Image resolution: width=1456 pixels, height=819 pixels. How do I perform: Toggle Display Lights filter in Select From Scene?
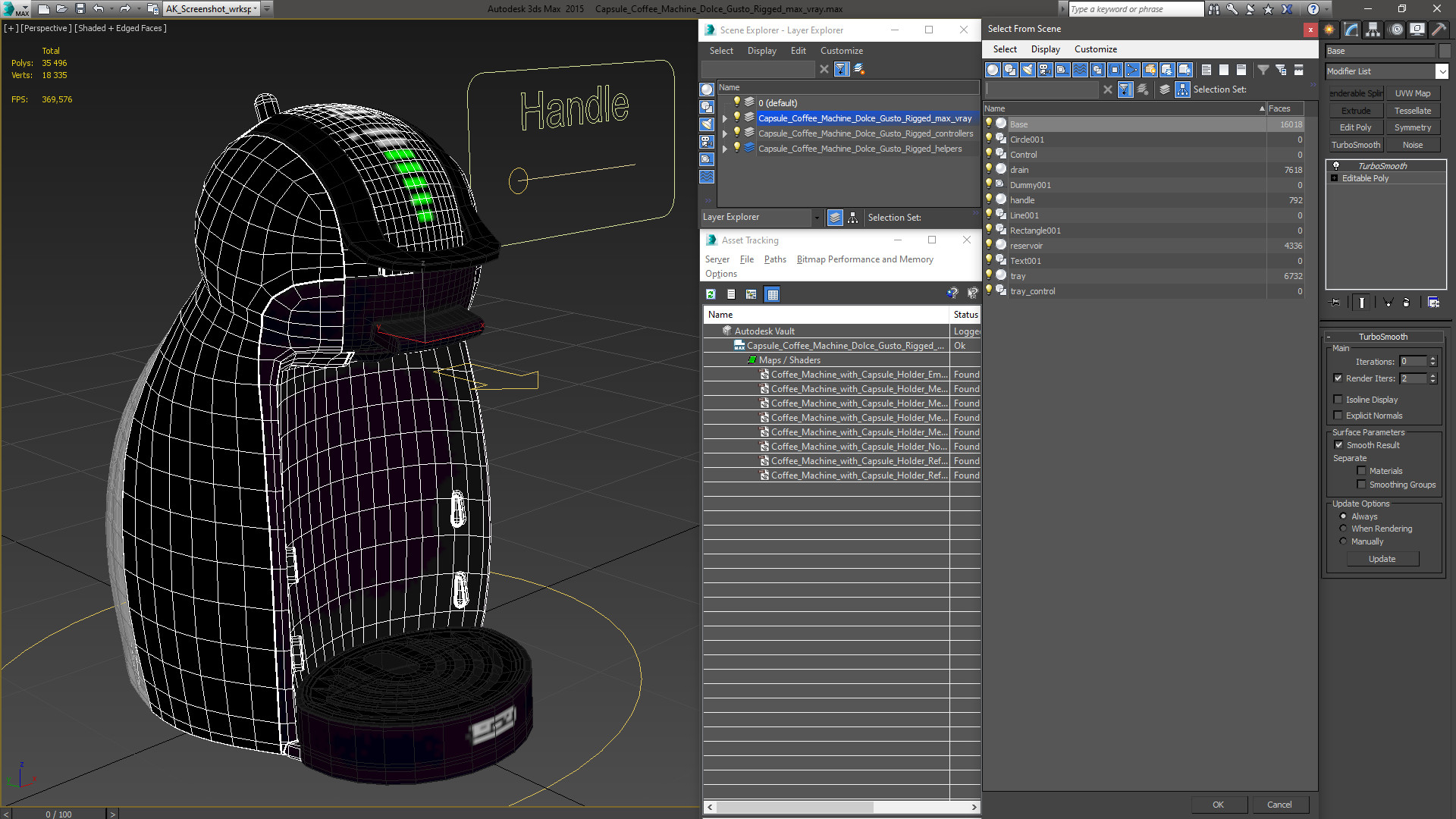(x=1028, y=70)
